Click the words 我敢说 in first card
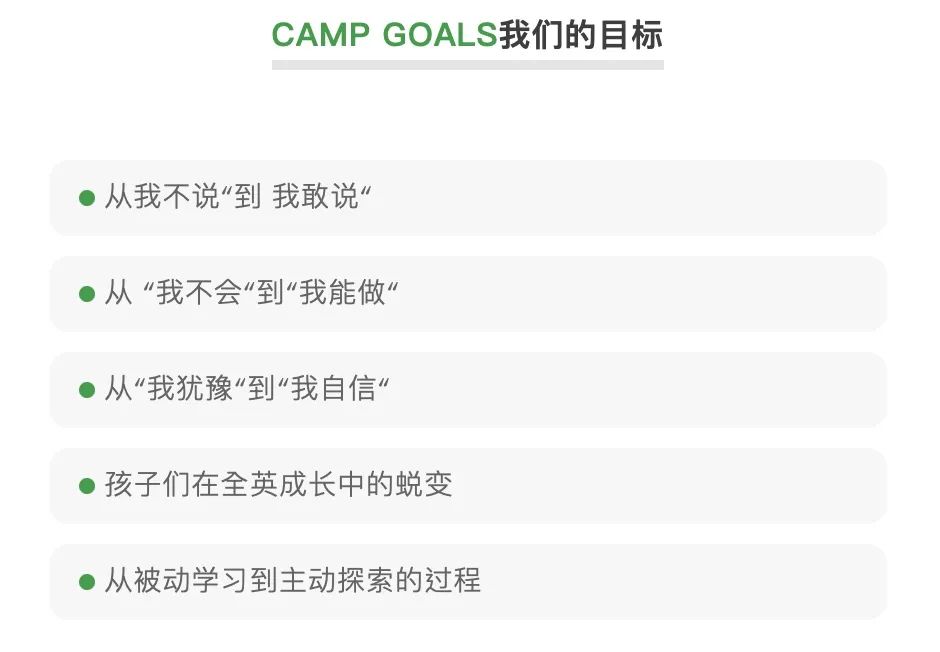The width and height of the screenshot is (940, 652). tap(315, 197)
